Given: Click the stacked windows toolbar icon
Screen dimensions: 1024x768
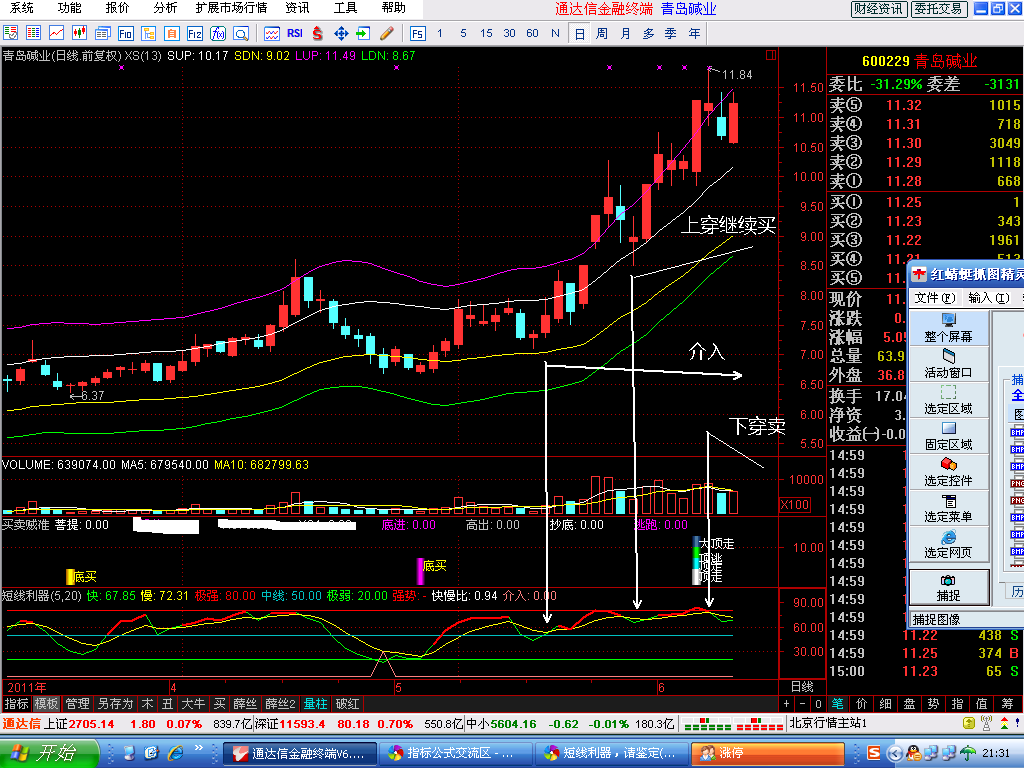Looking at the screenshot, I should point(103,33).
